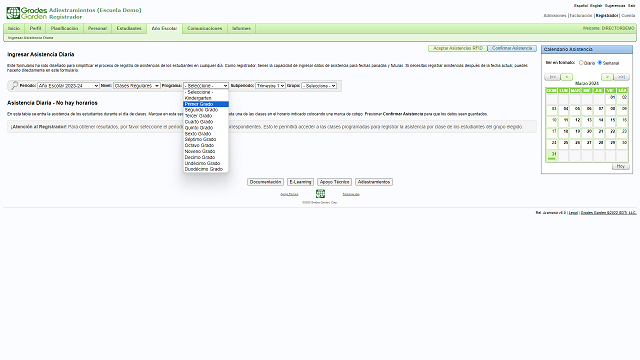The height and width of the screenshot is (360, 640).
Task: Select March 31 in the calendar
Action: pyautogui.click(x=552, y=156)
